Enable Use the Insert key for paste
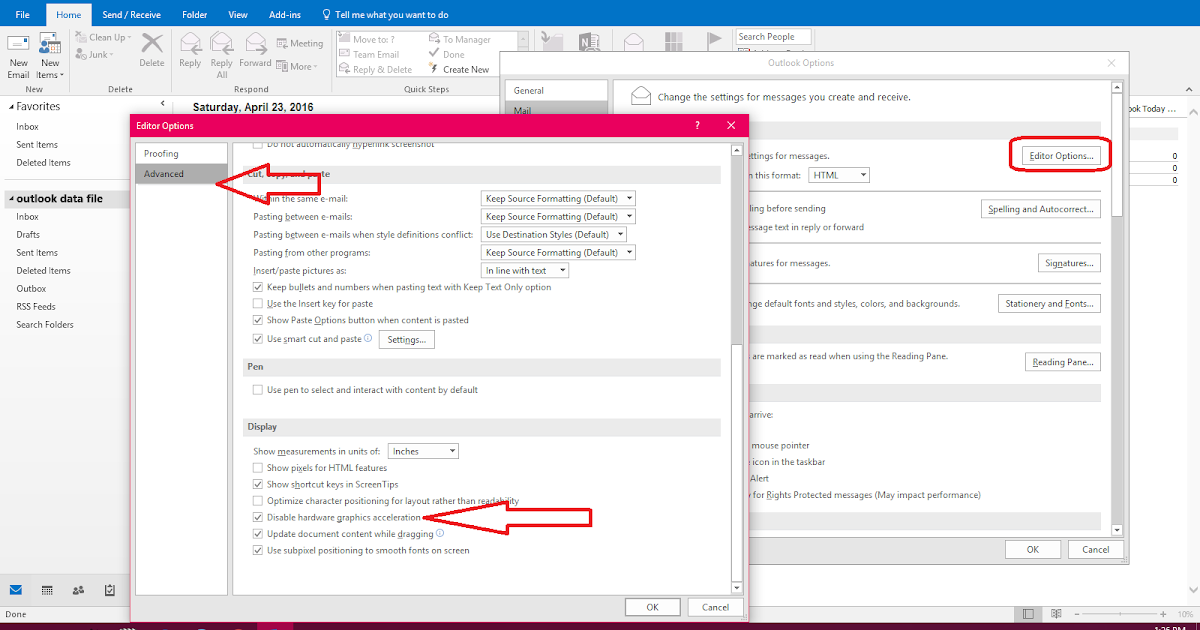The image size is (1200, 630). 259,303
